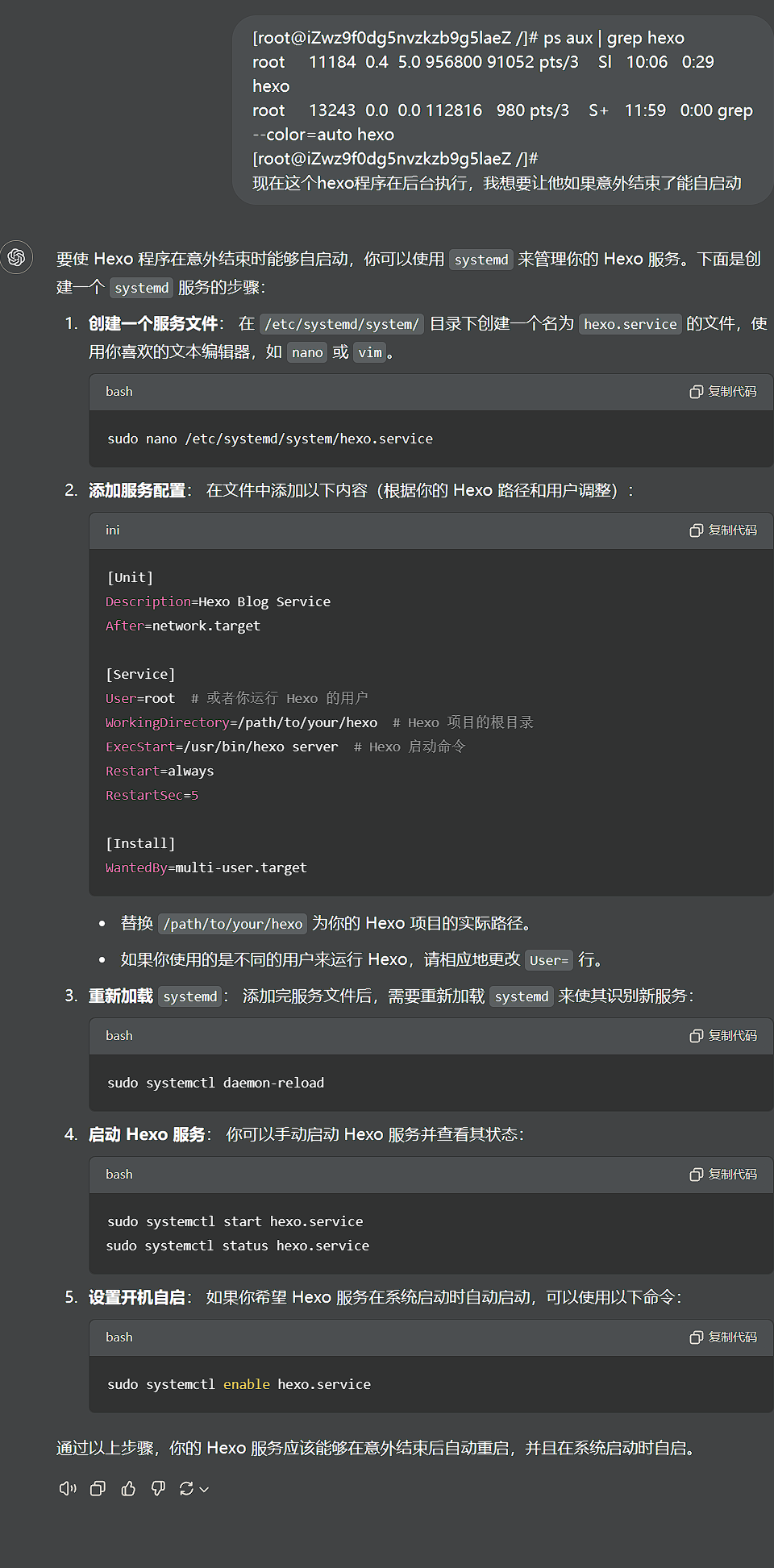Click the 'WantedBy=multi-user.target' line

[206, 867]
